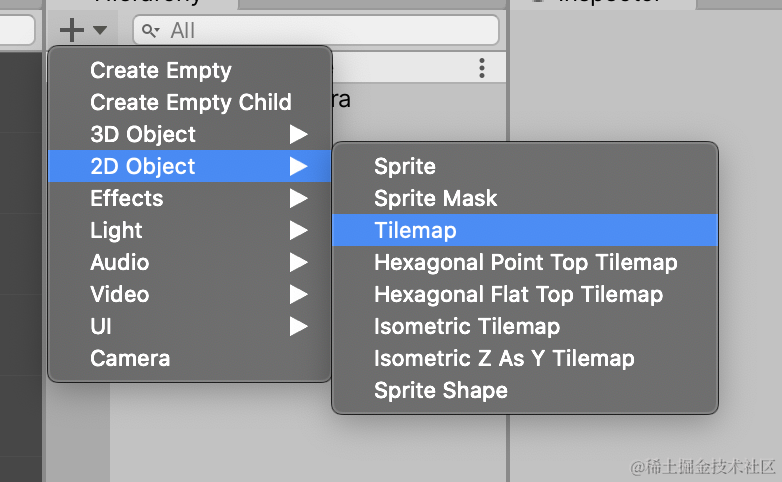The width and height of the screenshot is (782, 482).
Task: Expand the 3D Object submenu arrow
Action: pyautogui.click(x=298, y=134)
